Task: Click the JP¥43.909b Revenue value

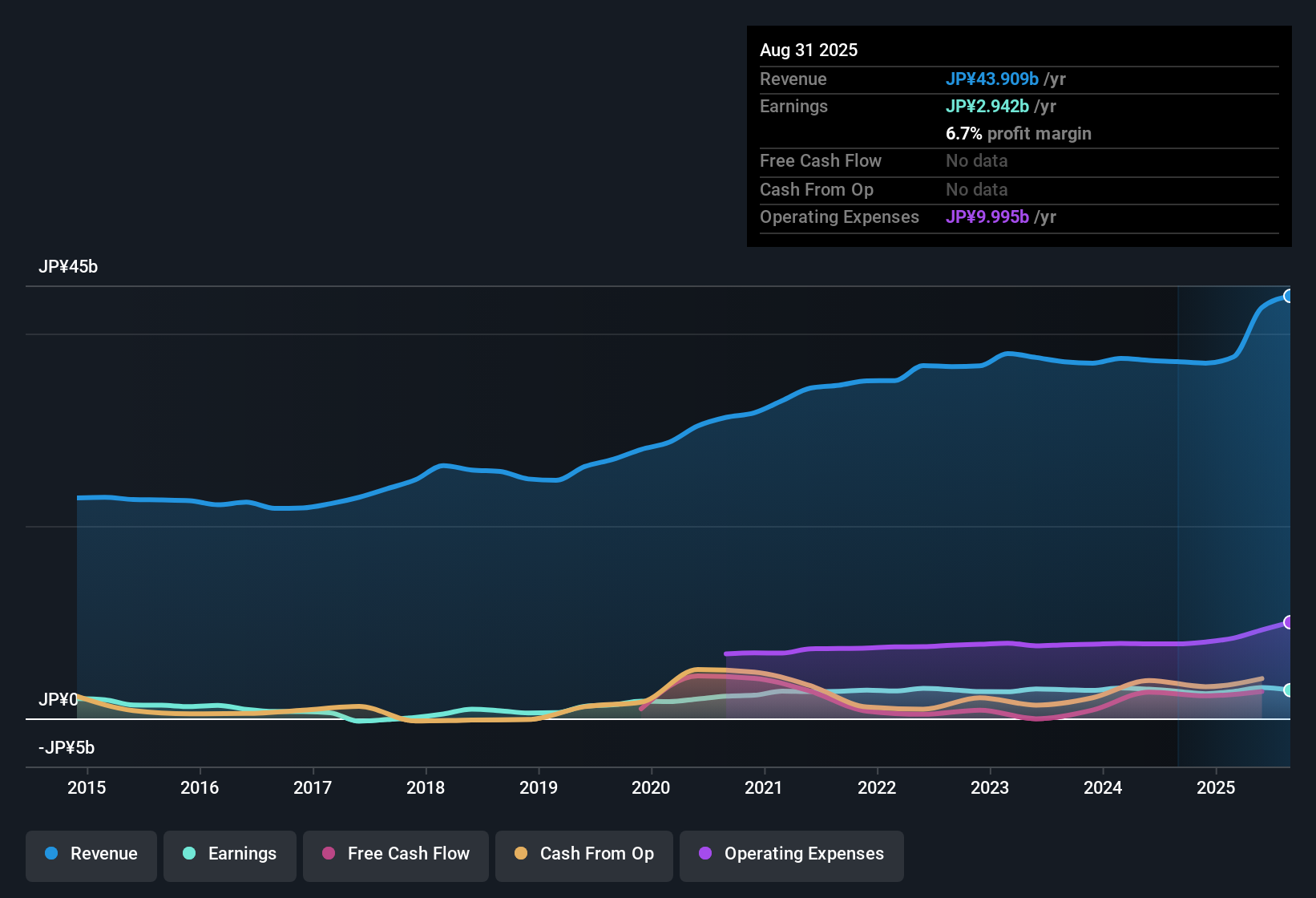Action: (992, 79)
